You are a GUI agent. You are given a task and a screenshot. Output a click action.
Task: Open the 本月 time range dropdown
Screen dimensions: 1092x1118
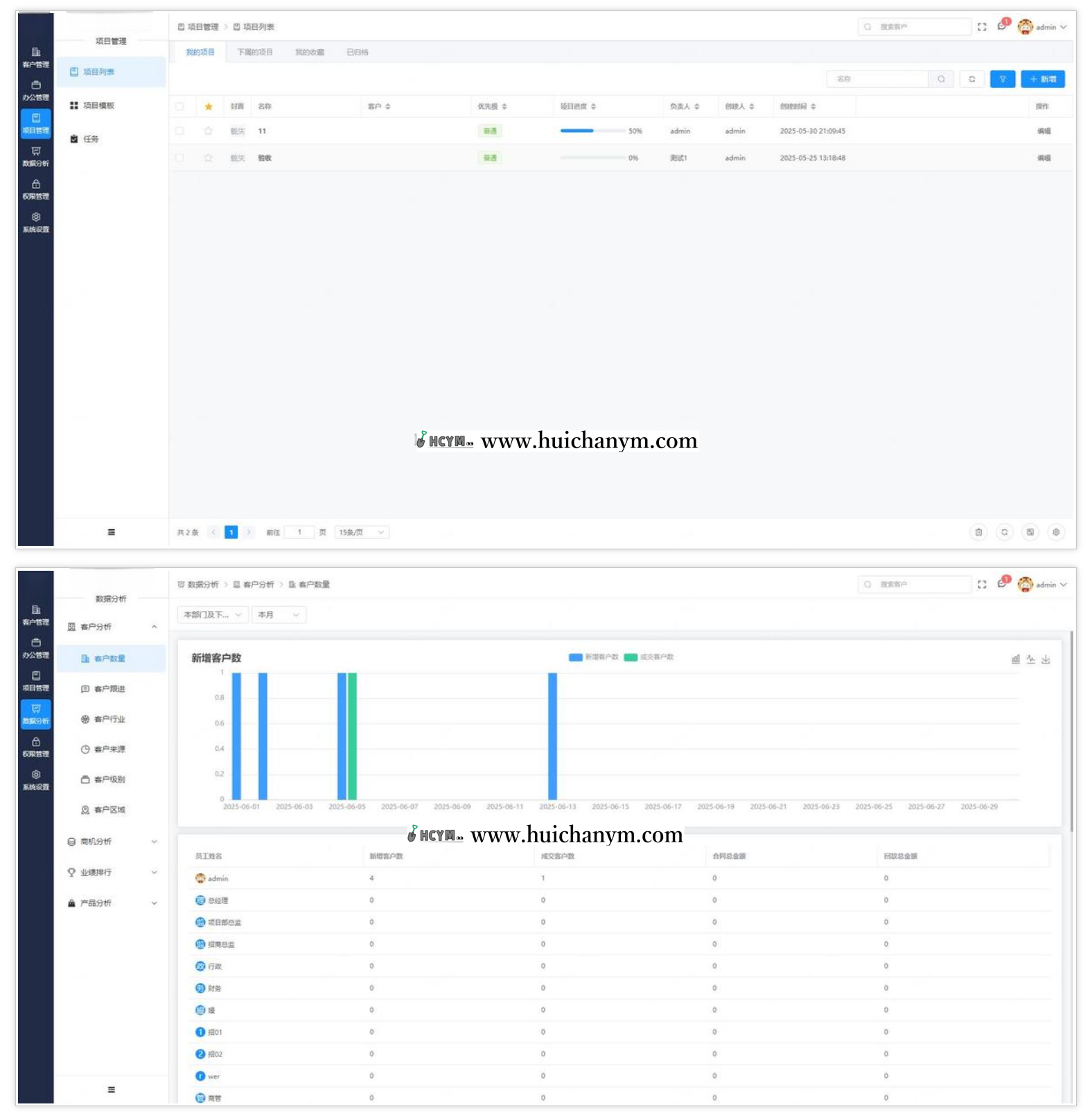tap(278, 614)
